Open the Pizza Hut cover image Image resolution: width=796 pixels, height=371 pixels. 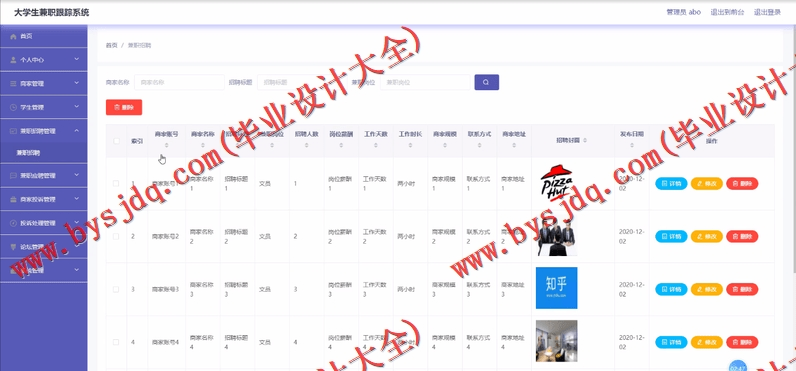pos(556,183)
